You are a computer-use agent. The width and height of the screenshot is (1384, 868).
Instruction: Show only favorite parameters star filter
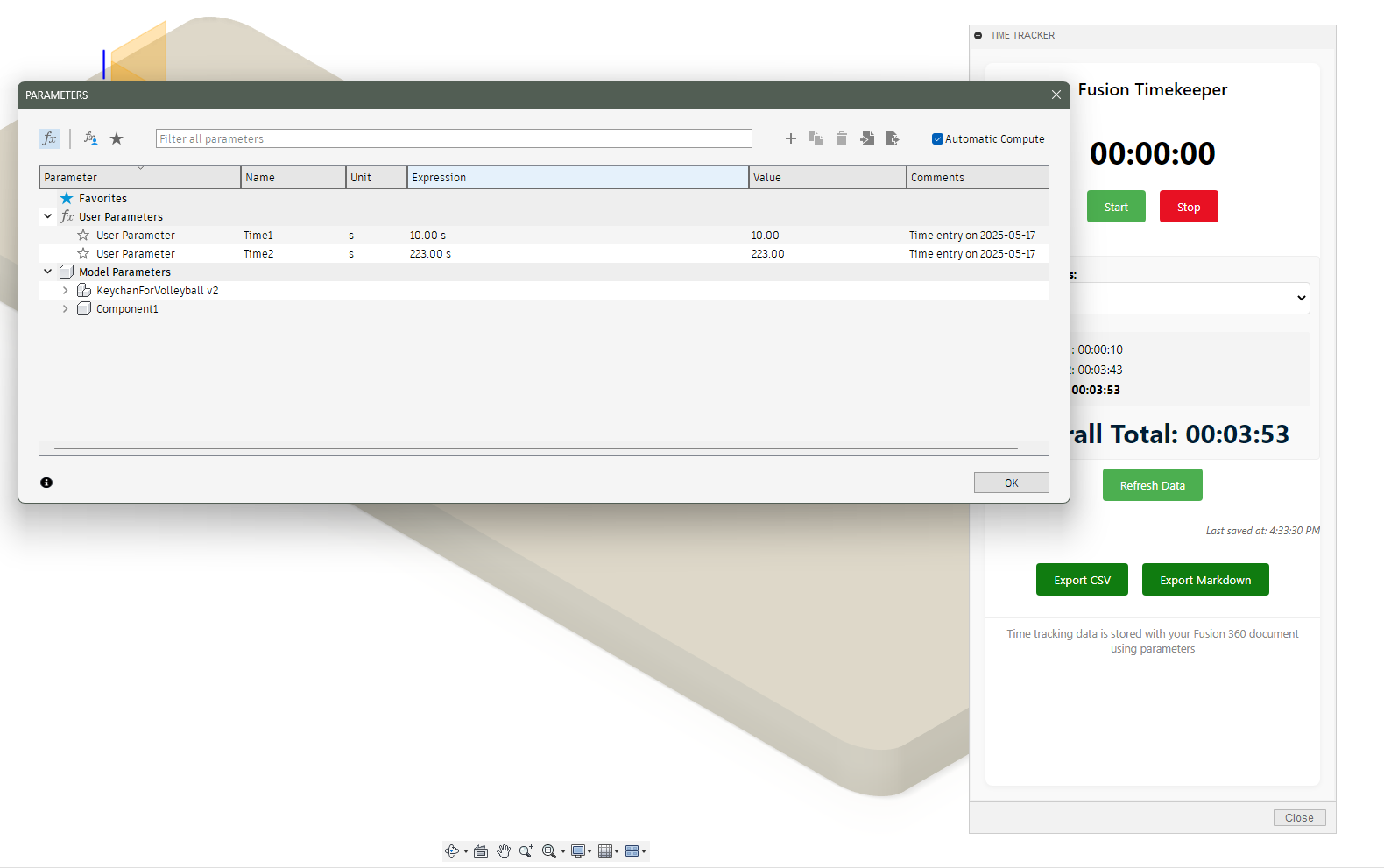tap(117, 138)
